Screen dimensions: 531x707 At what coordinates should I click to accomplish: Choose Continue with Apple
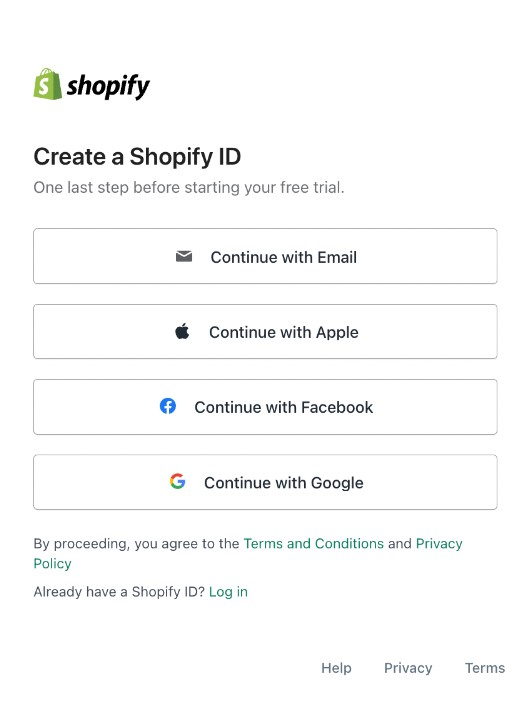coord(265,331)
